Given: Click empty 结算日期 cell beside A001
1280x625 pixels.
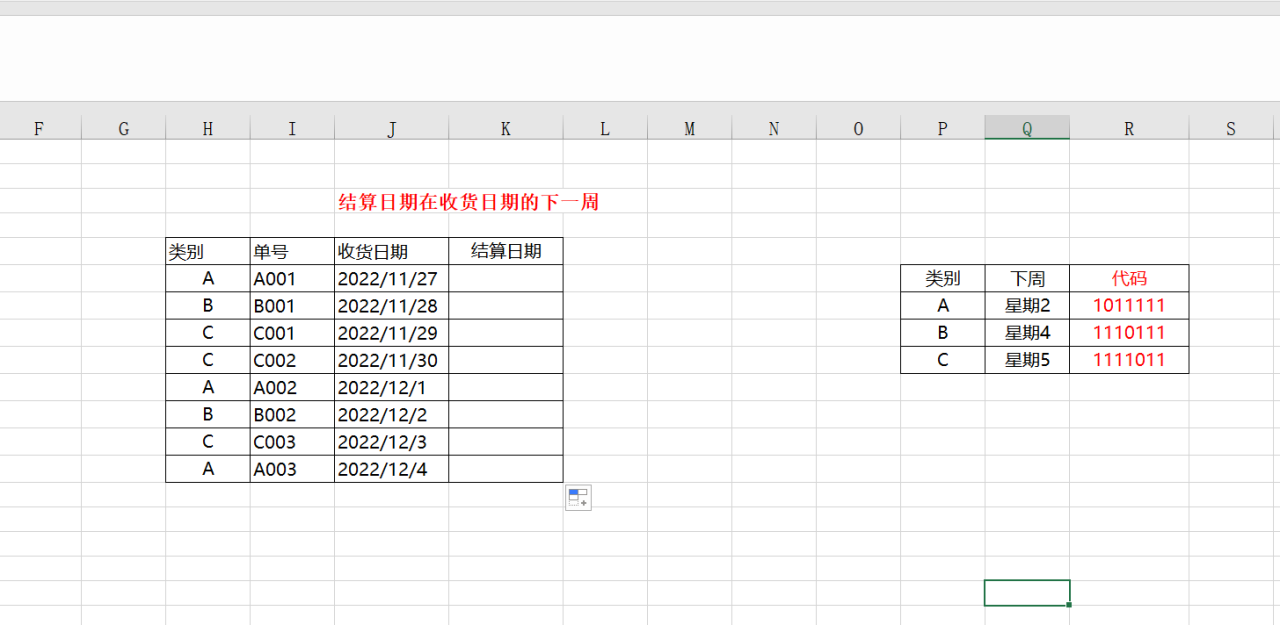Looking at the screenshot, I should click(506, 278).
